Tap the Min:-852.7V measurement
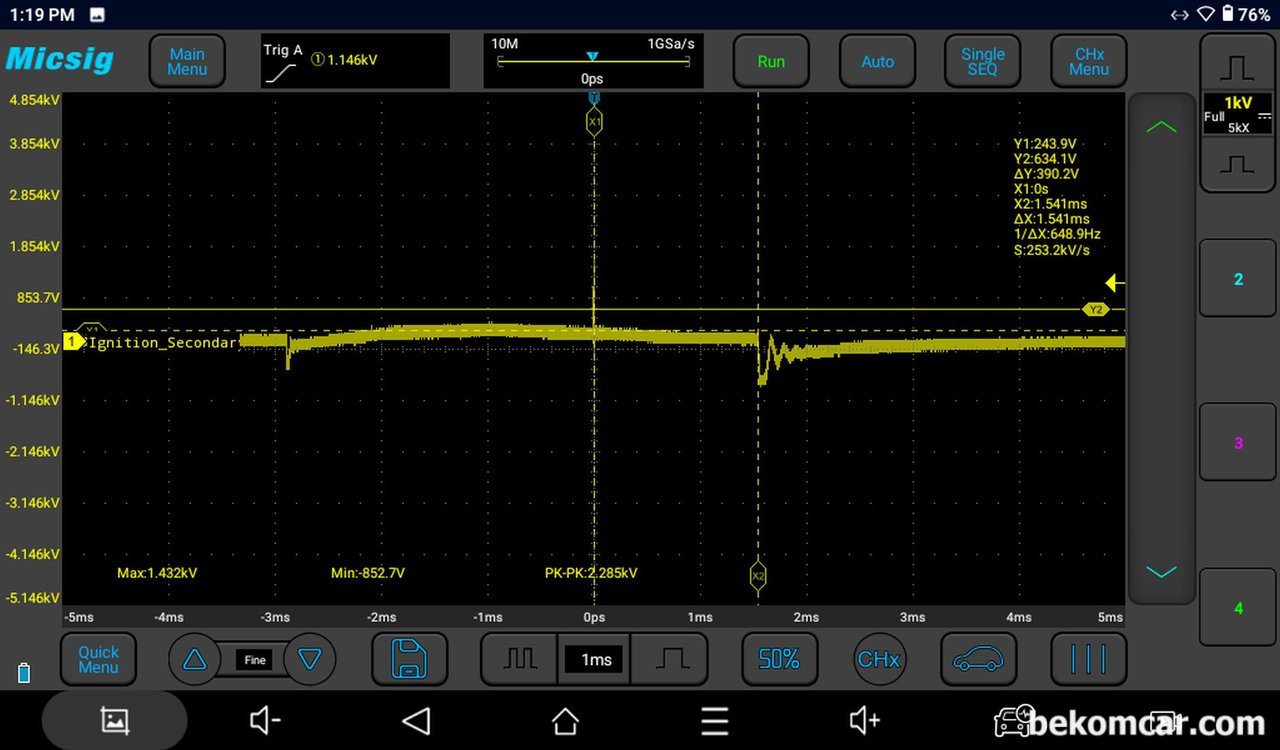This screenshot has width=1280, height=750. 368,574
